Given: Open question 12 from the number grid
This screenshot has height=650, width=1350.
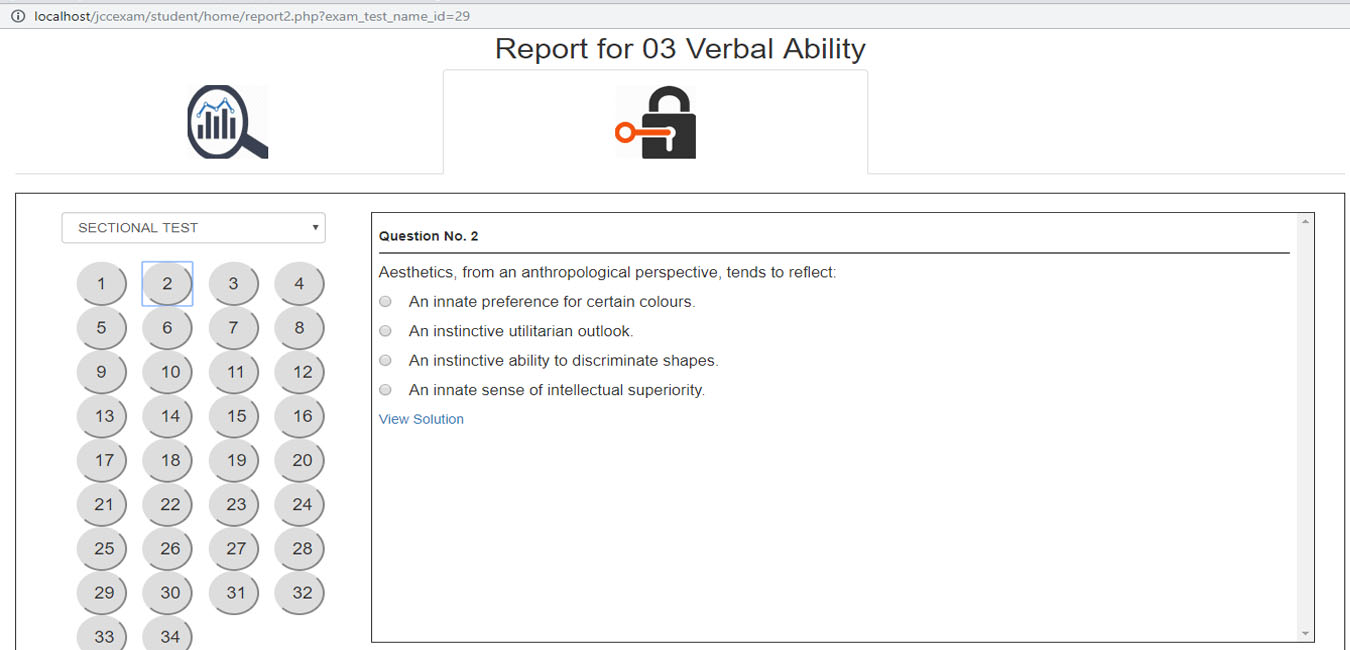Looking at the screenshot, I should (299, 372).
